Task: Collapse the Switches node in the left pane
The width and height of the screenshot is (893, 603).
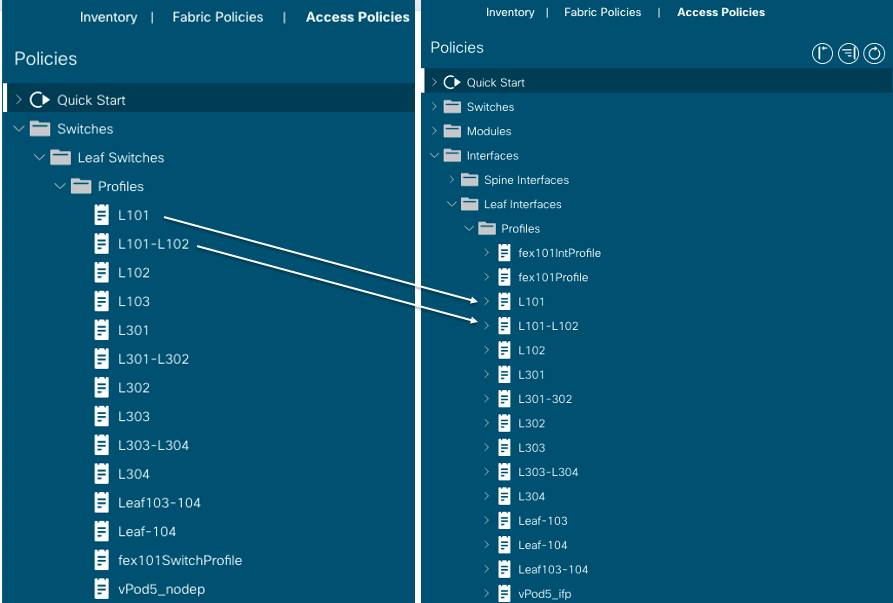Action: tap(18, 128)
